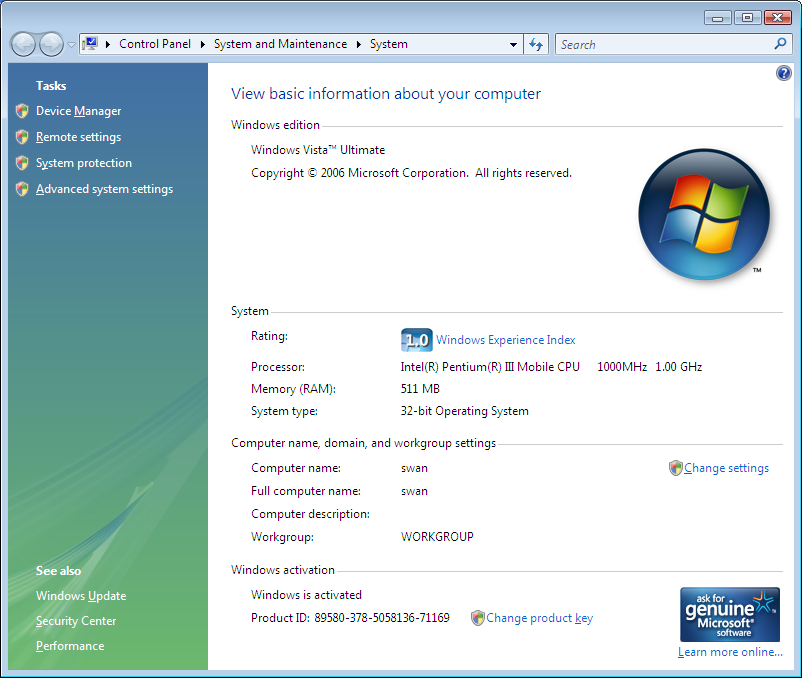
Task: Click the Forward navigation arrow button
Action: [51, 44]
